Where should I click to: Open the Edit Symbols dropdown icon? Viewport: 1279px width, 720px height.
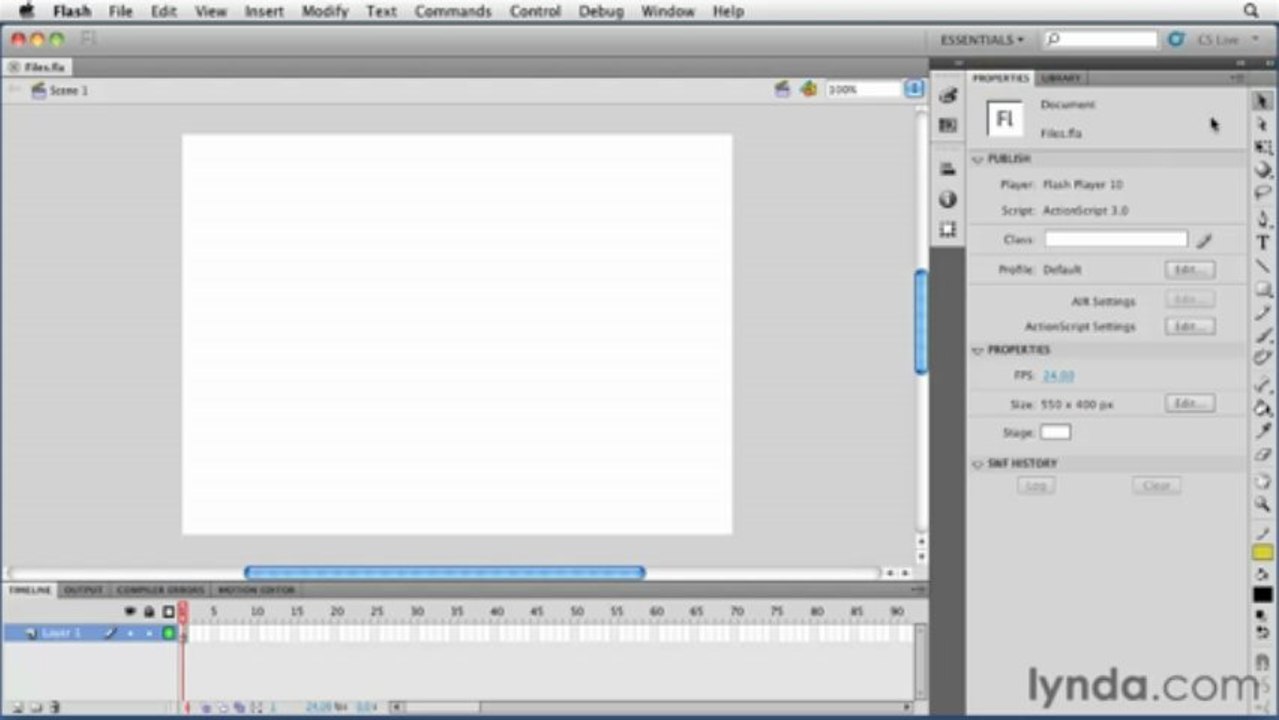point(808,89)
